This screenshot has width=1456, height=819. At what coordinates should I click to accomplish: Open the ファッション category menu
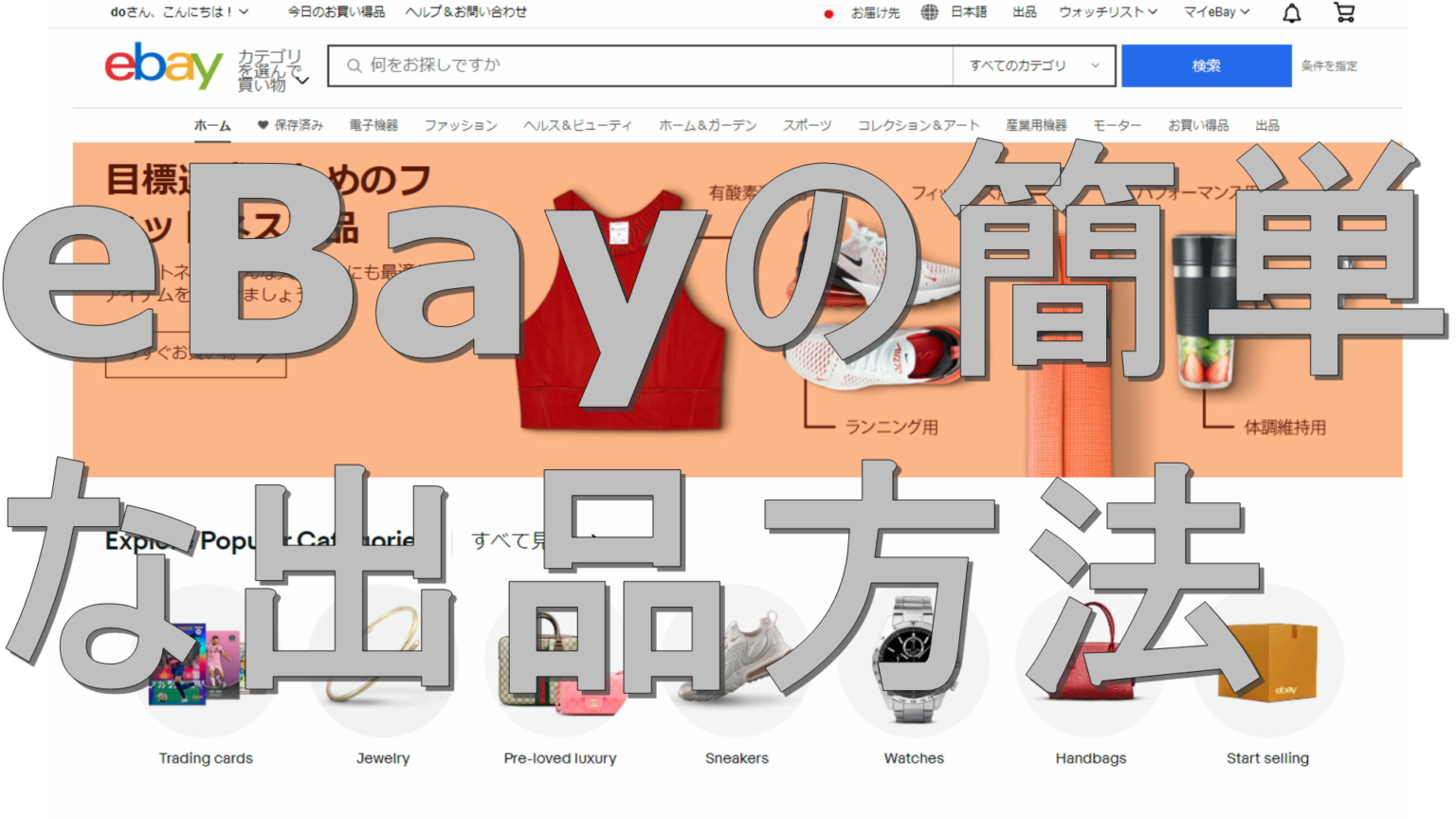click(x=461, y=125)
